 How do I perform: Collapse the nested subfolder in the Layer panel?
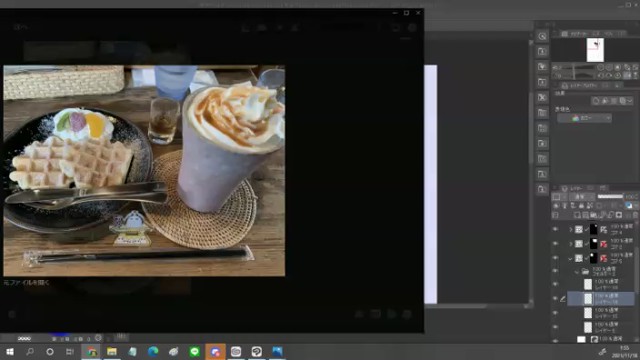576,271
